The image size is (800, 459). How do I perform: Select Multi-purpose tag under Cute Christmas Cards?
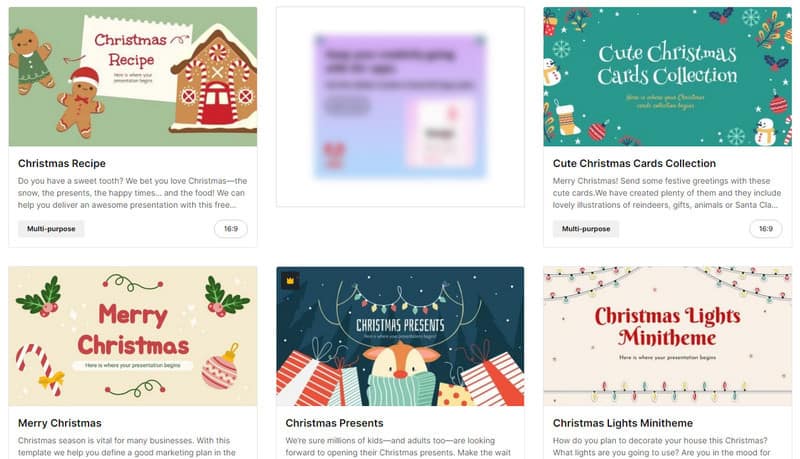pos(586,229)
